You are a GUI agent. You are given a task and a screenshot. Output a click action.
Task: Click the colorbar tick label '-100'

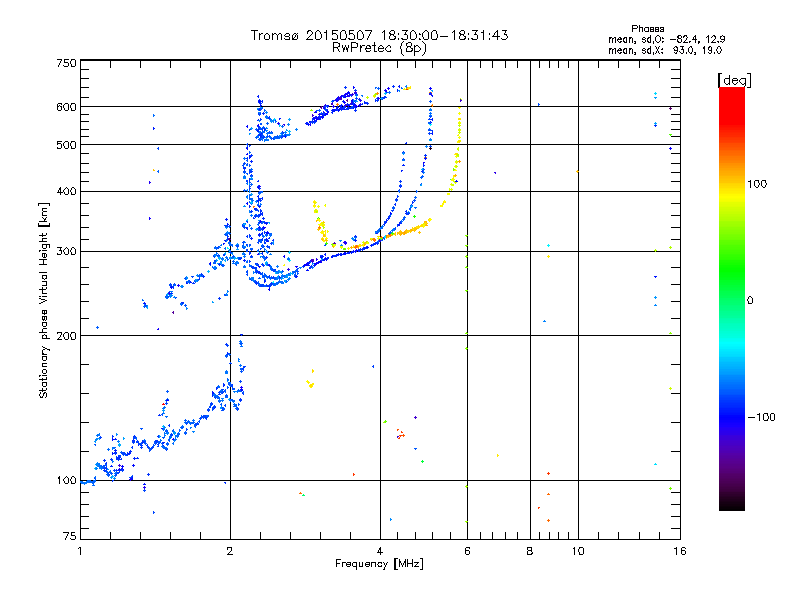tap(761, 417)
